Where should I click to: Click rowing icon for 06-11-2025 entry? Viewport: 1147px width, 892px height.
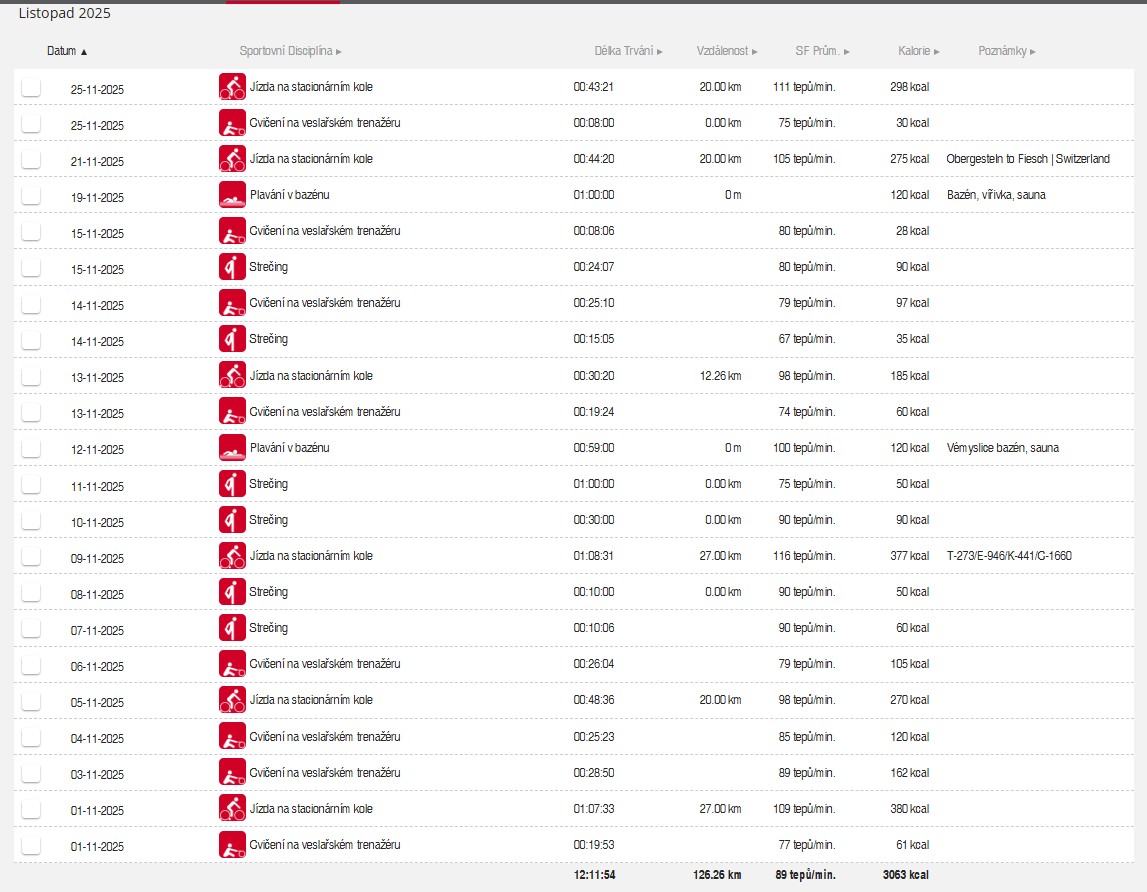coord(232,664)
